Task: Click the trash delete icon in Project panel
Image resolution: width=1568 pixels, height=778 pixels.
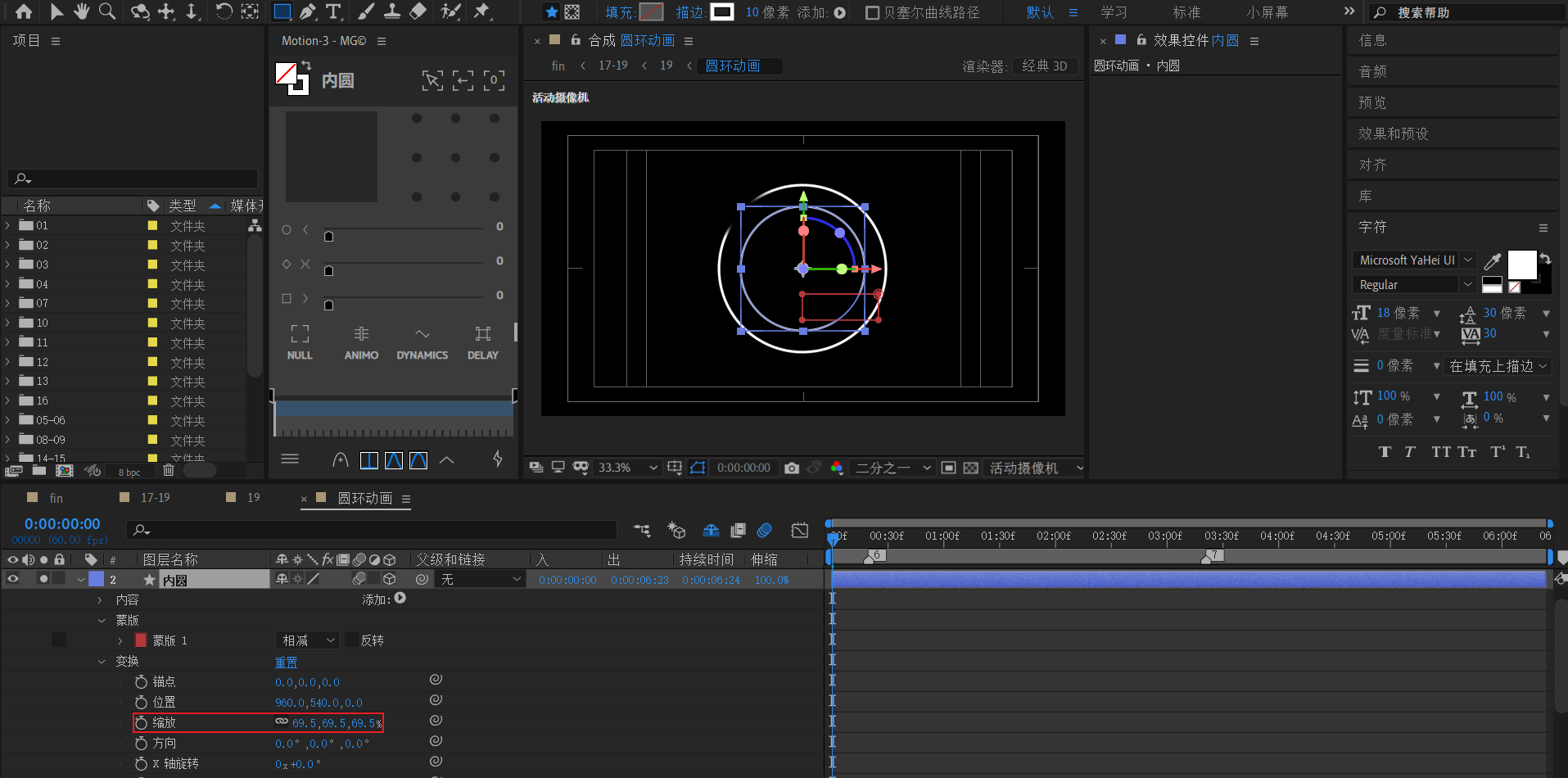Action: coord(169,470)
